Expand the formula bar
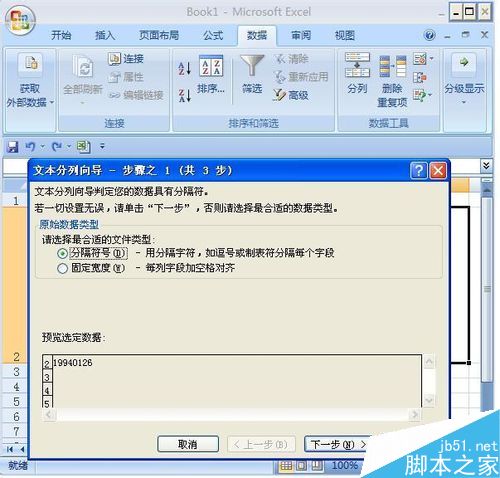 tap(486, 166)
